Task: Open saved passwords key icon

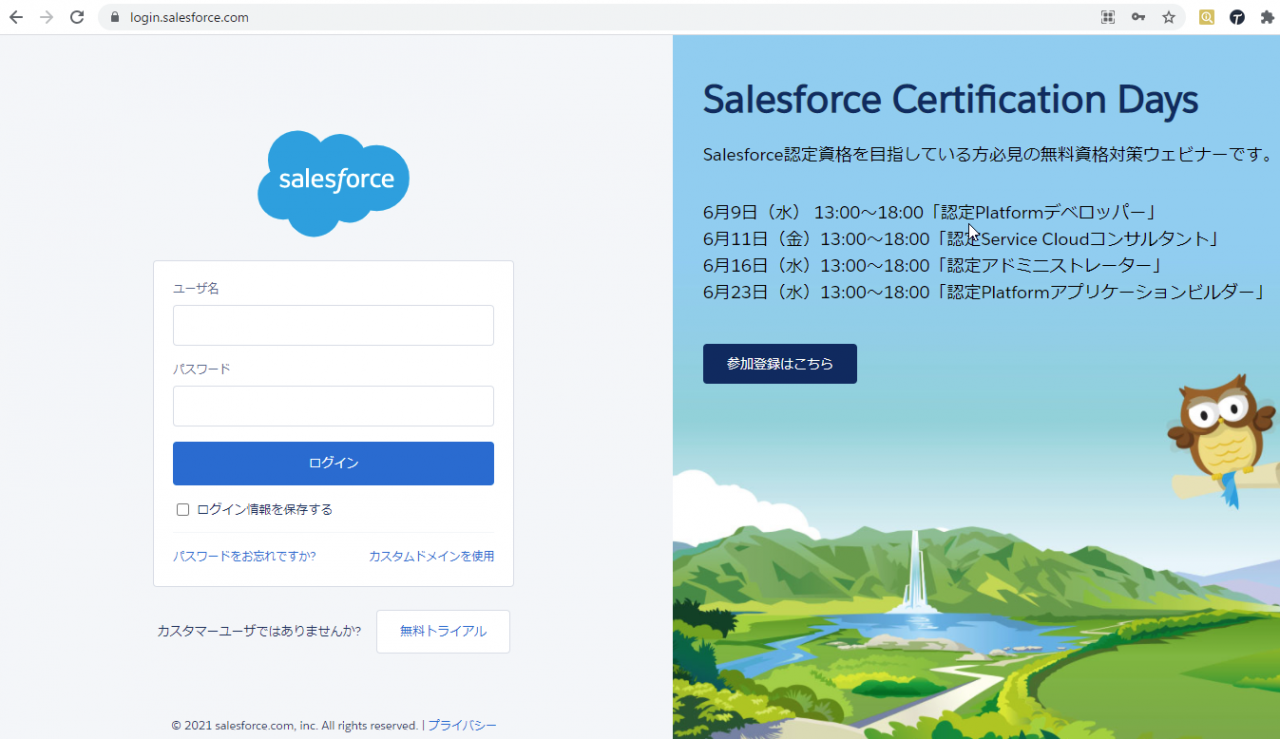Action: (x=1138, y=17)
